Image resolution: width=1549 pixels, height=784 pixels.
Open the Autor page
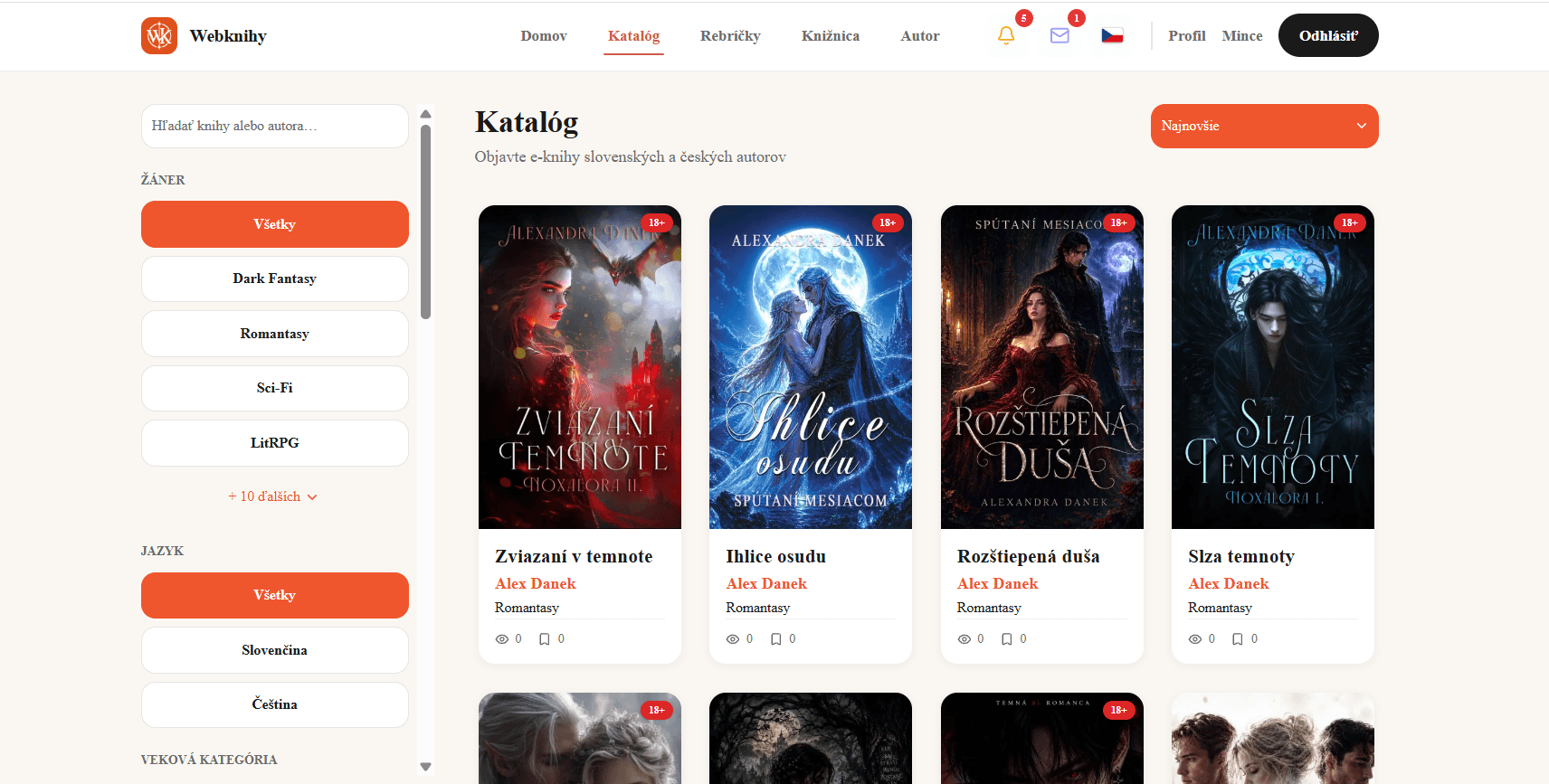920,36
